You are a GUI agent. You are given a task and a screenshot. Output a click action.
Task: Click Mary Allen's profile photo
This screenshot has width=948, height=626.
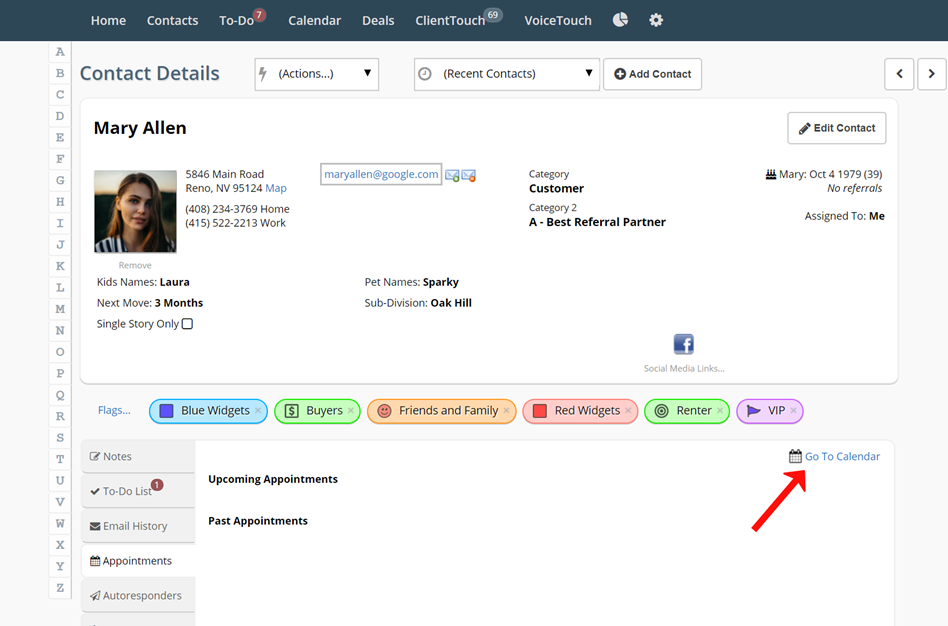click(135, 211)
